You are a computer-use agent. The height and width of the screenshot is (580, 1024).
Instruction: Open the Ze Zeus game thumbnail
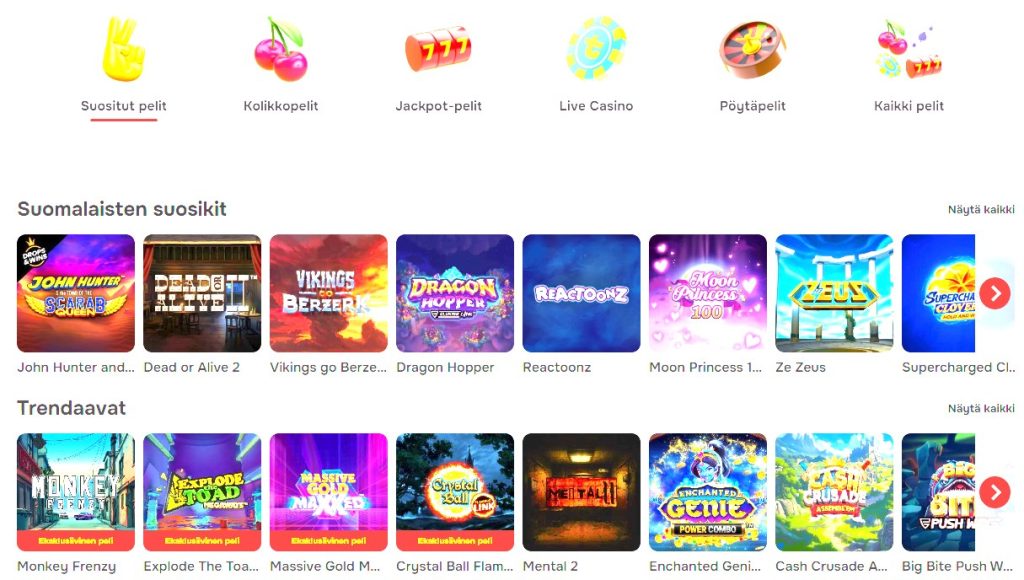coord(834,293)
